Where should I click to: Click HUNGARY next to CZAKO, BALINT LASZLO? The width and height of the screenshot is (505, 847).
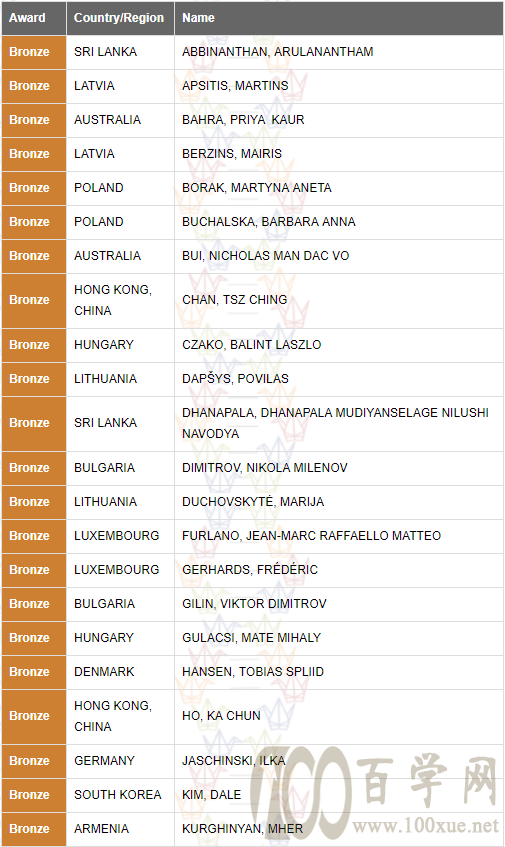pos(104,345)
